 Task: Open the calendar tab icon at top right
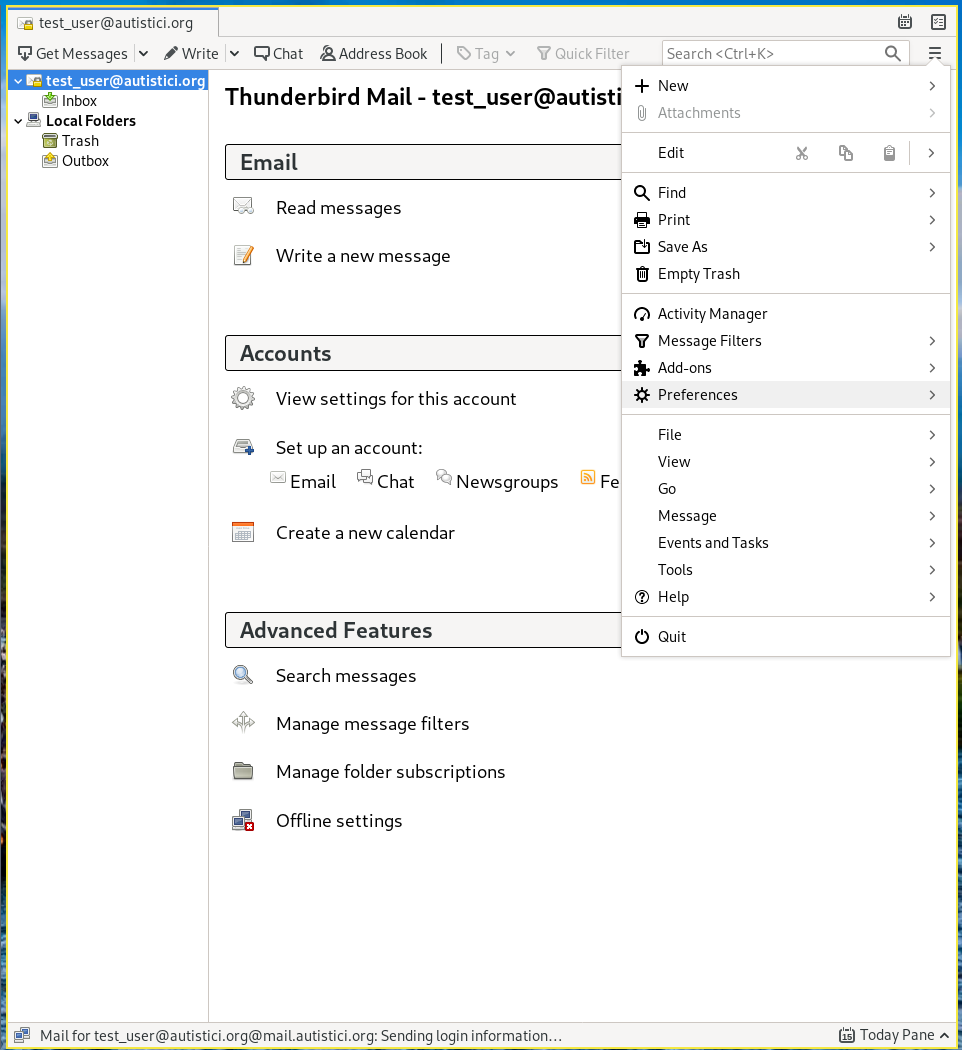(905, 22)
